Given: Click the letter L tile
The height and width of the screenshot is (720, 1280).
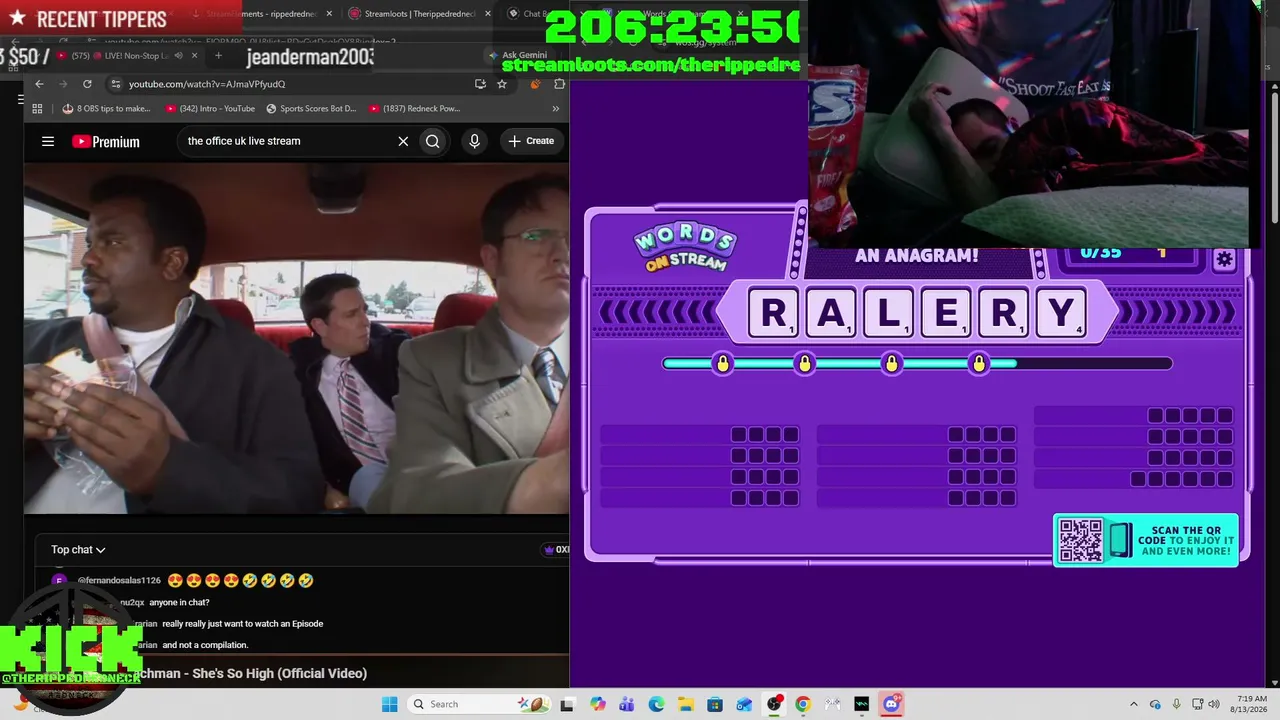Looking at the screenshot, I should [x=888, y=313].
